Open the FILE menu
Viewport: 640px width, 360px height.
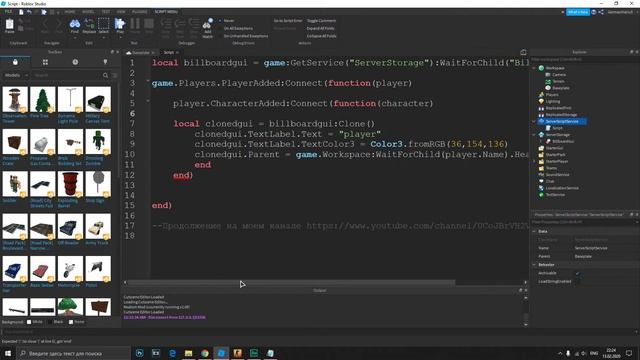click(8, 12)
